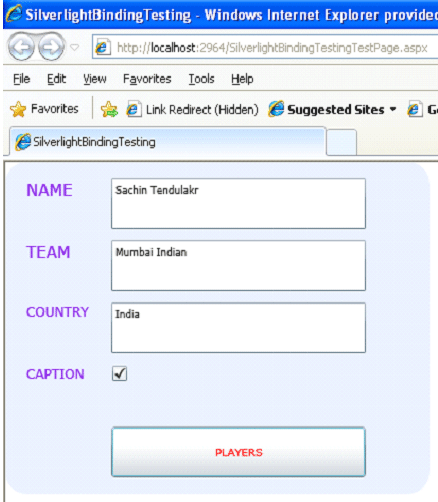
Task: Open the Suggested Sites link
Action: coord(327,109)
